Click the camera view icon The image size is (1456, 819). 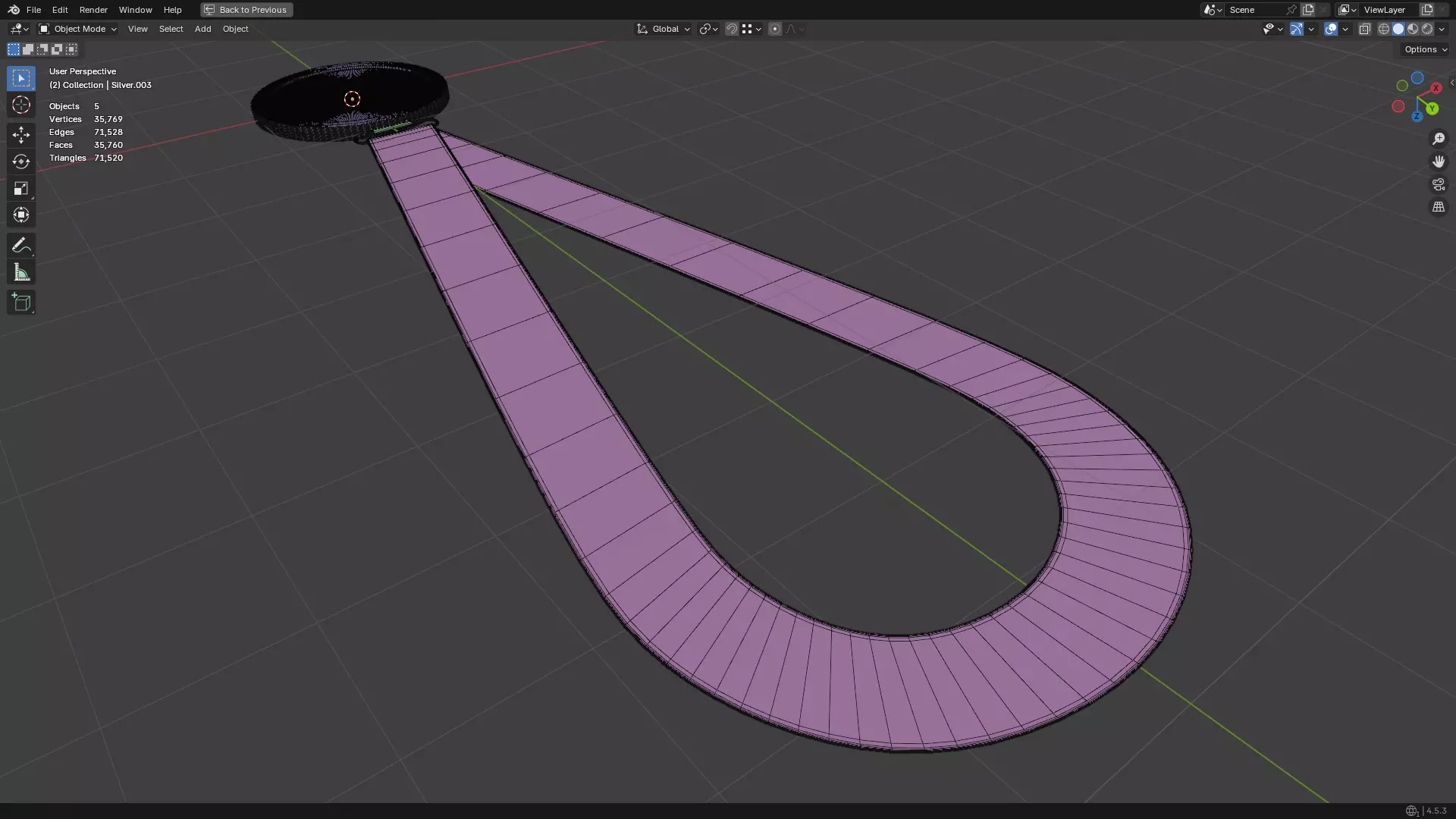[x=1438, y=184]
